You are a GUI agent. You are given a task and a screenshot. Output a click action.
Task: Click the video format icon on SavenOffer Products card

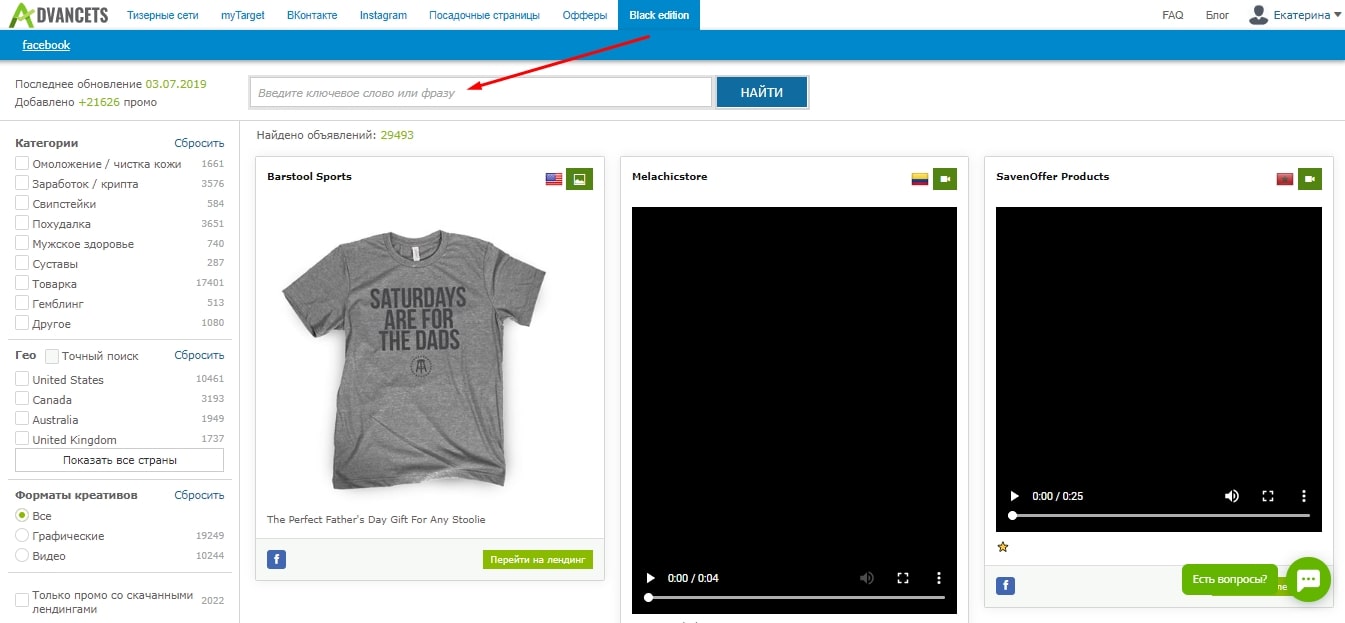coord(1309,179)
